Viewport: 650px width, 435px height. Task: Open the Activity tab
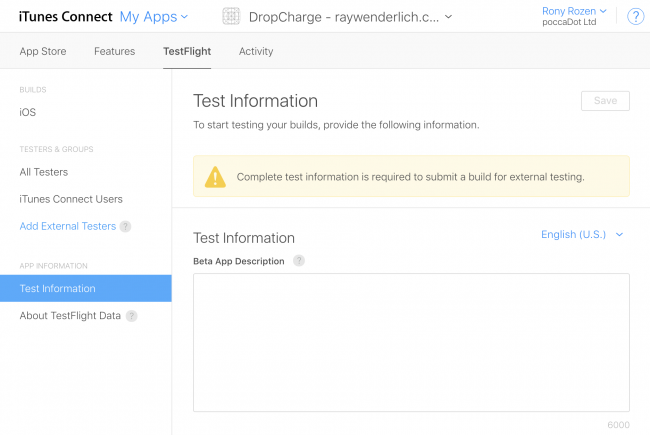(256, 51)
